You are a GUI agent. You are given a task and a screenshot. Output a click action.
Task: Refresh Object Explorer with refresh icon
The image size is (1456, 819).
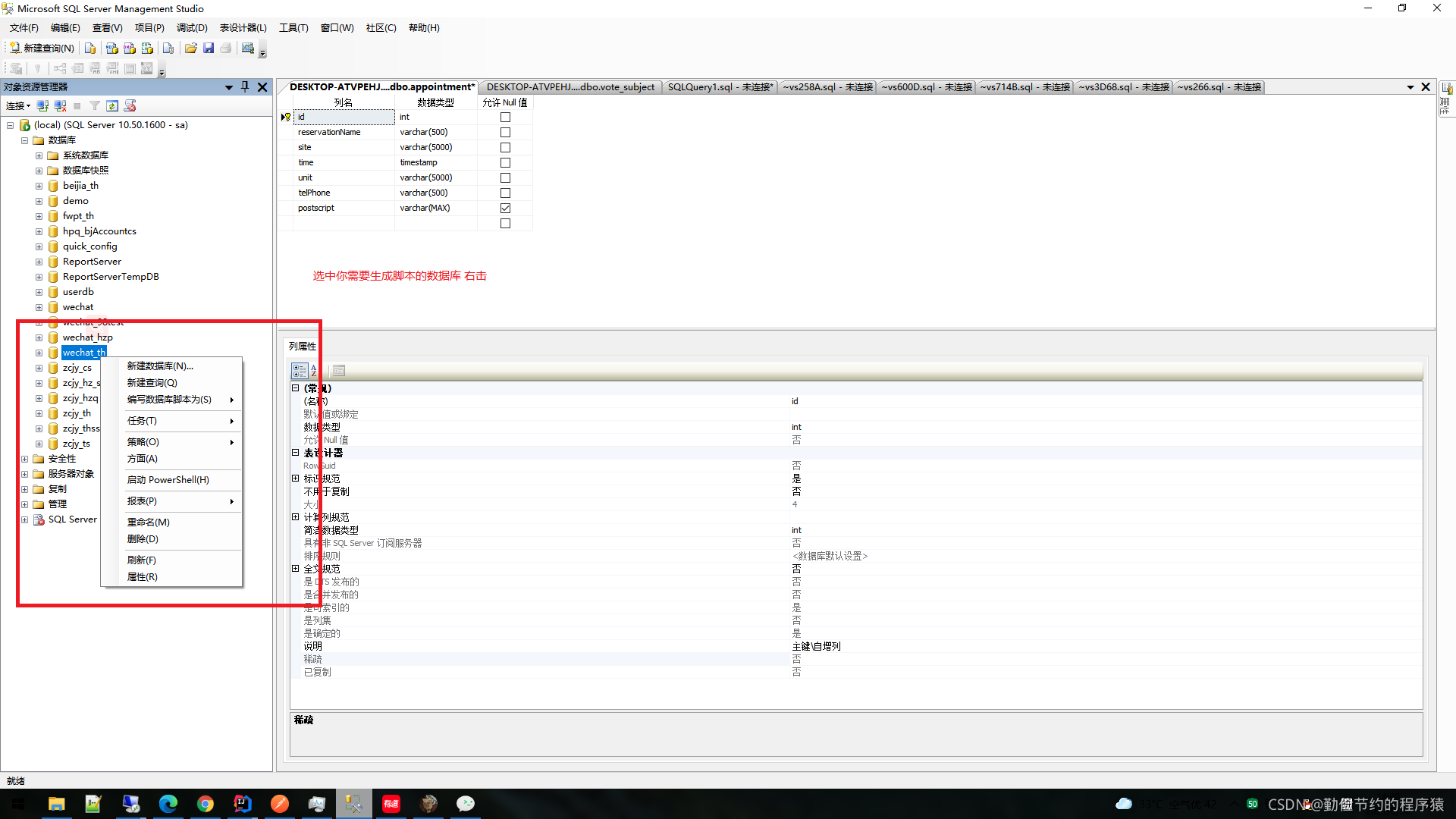pyautogui.click(x=112, y=106)
